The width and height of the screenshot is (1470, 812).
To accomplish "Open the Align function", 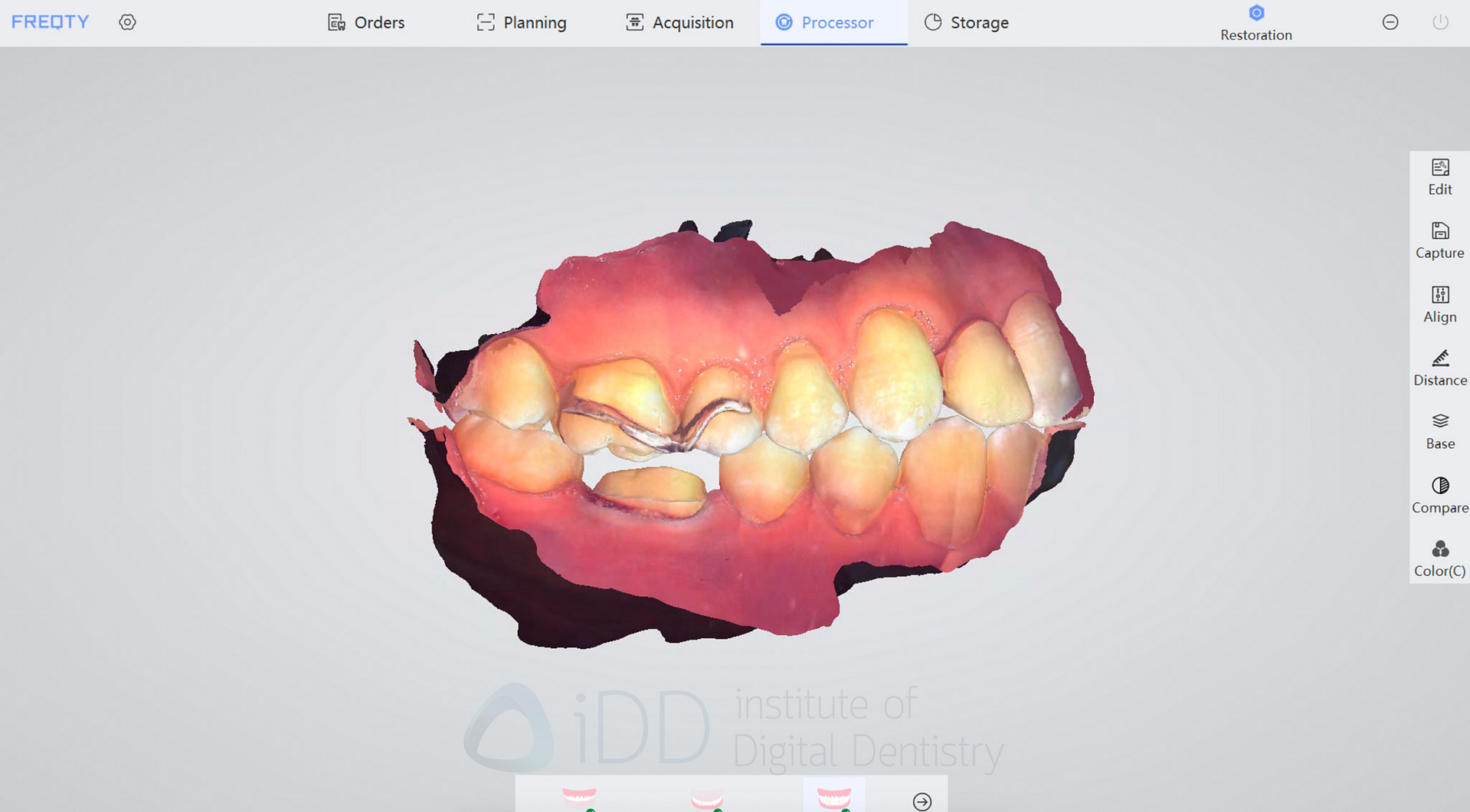I will tap(1439, 303).
